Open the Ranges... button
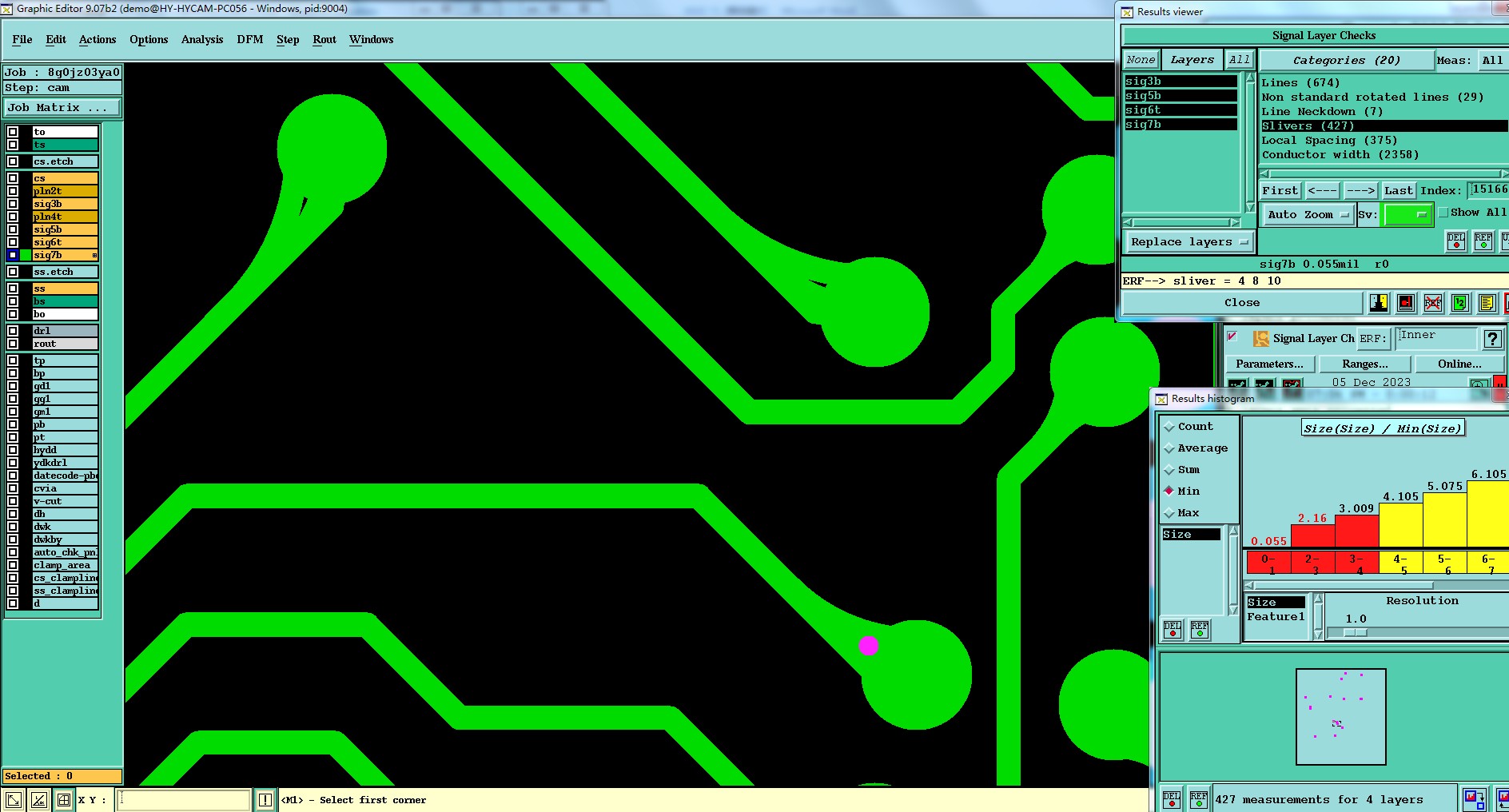The height and width of the screenshot is (812, 1509). [x=1364, y=364]
